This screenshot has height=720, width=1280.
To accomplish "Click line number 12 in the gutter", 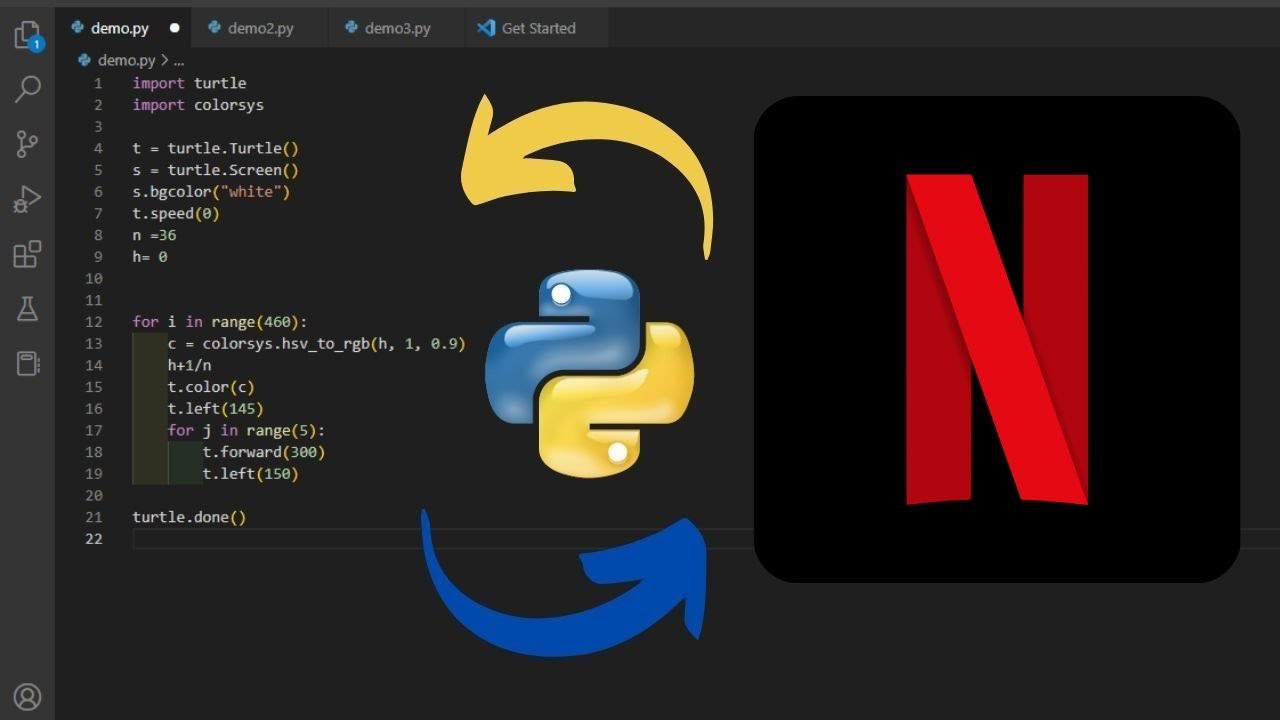I will [x=94, y=322].
